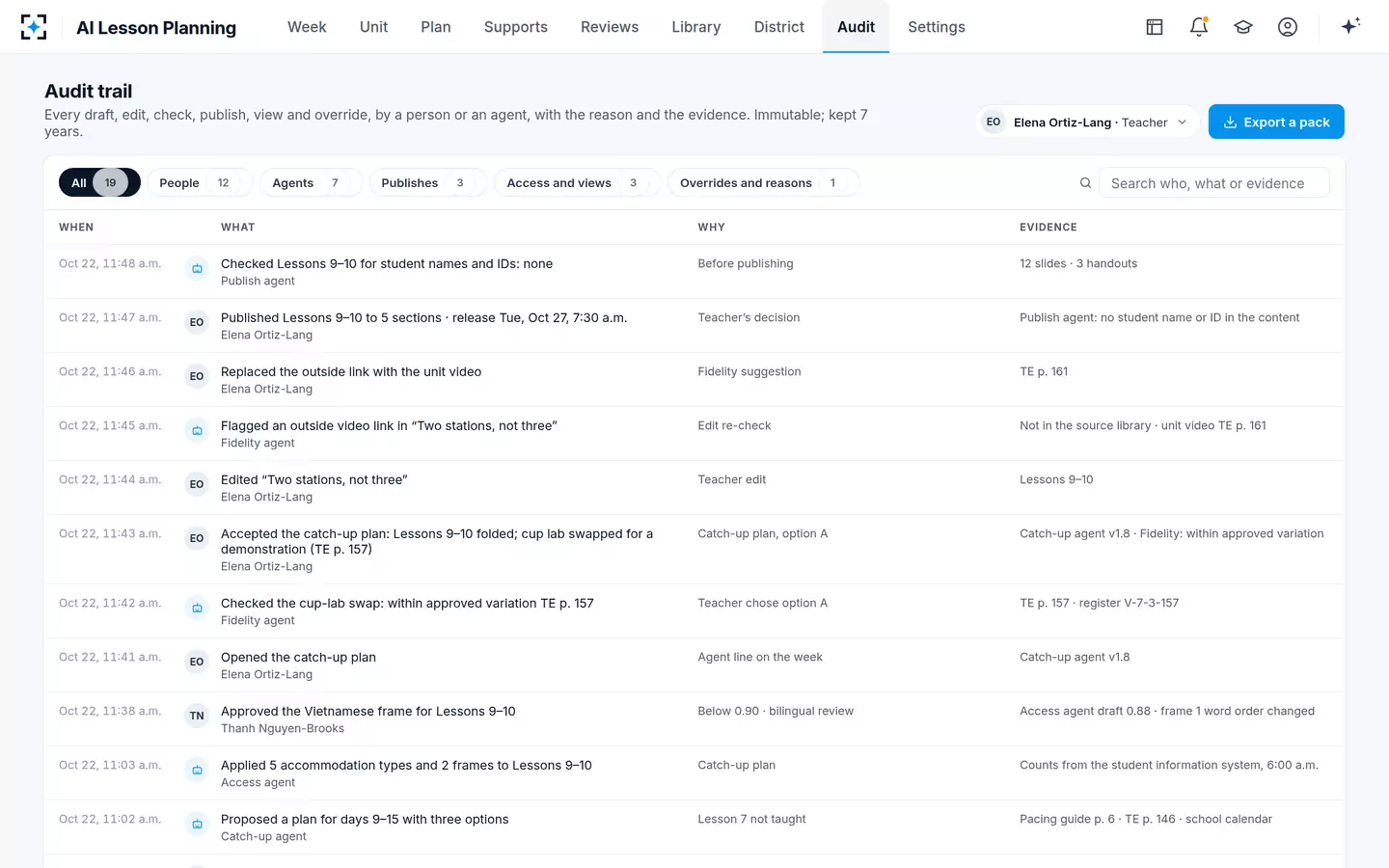Click Catch-up agent icon on 11:02 row
The image size is (1389, 868).
point(197,825)
